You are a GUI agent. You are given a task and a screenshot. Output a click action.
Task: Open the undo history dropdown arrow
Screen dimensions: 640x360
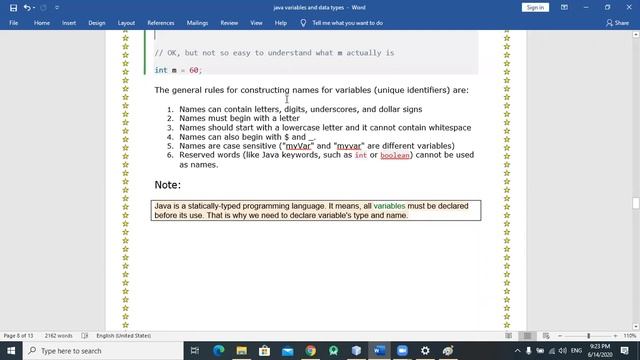tap(34, 8)
